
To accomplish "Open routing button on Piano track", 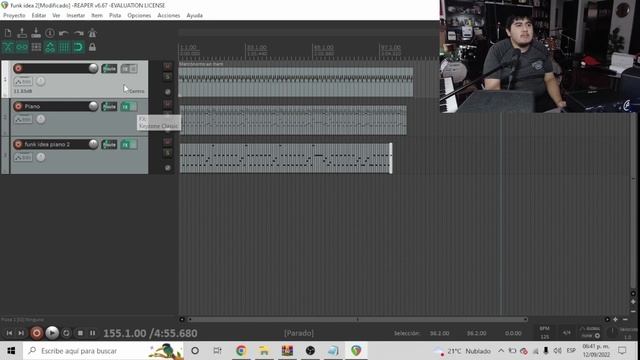I will coord(109,107).
